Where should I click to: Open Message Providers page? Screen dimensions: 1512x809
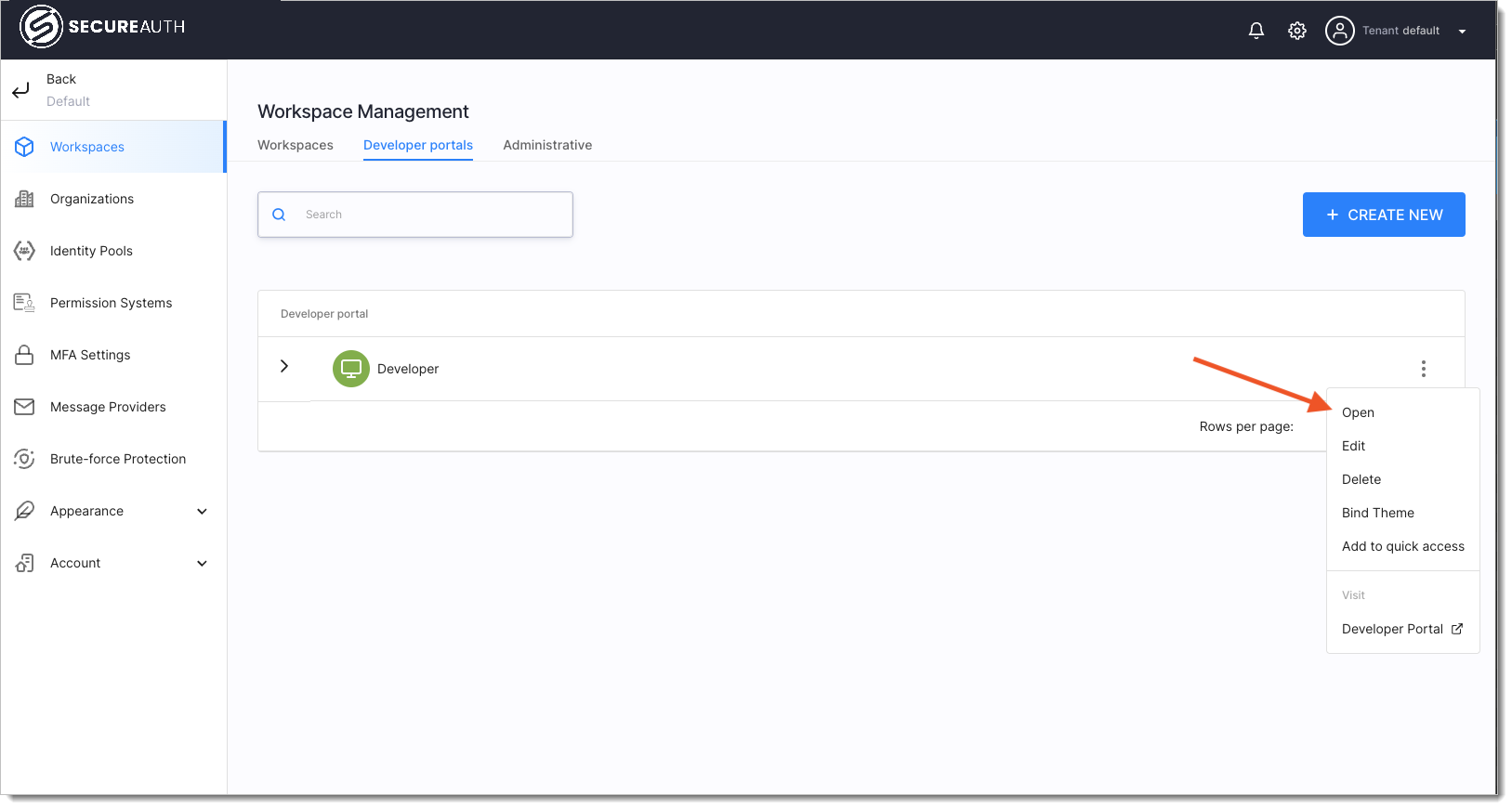point(113,407)
